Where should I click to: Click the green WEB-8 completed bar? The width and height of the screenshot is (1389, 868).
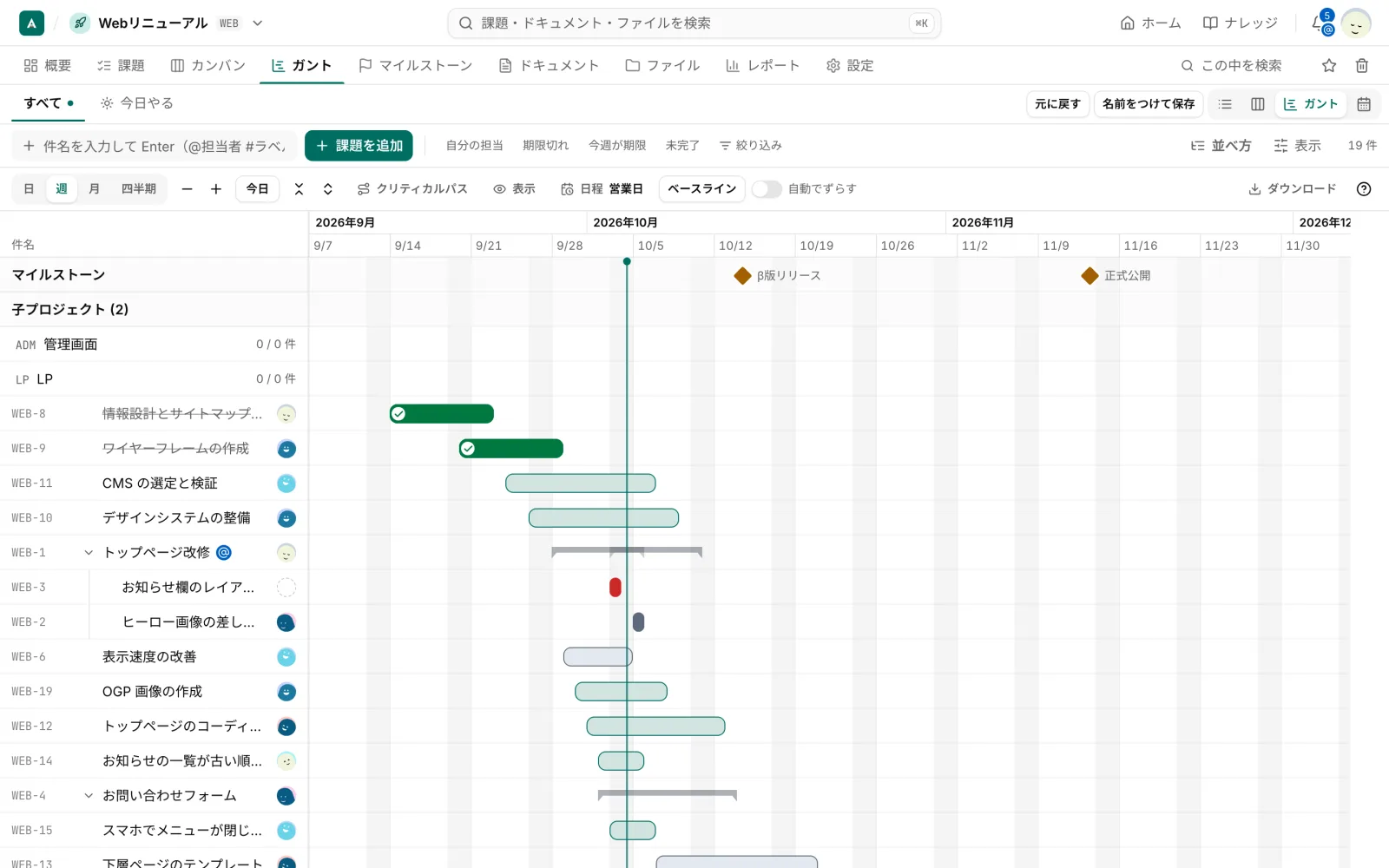pos(442,414)
